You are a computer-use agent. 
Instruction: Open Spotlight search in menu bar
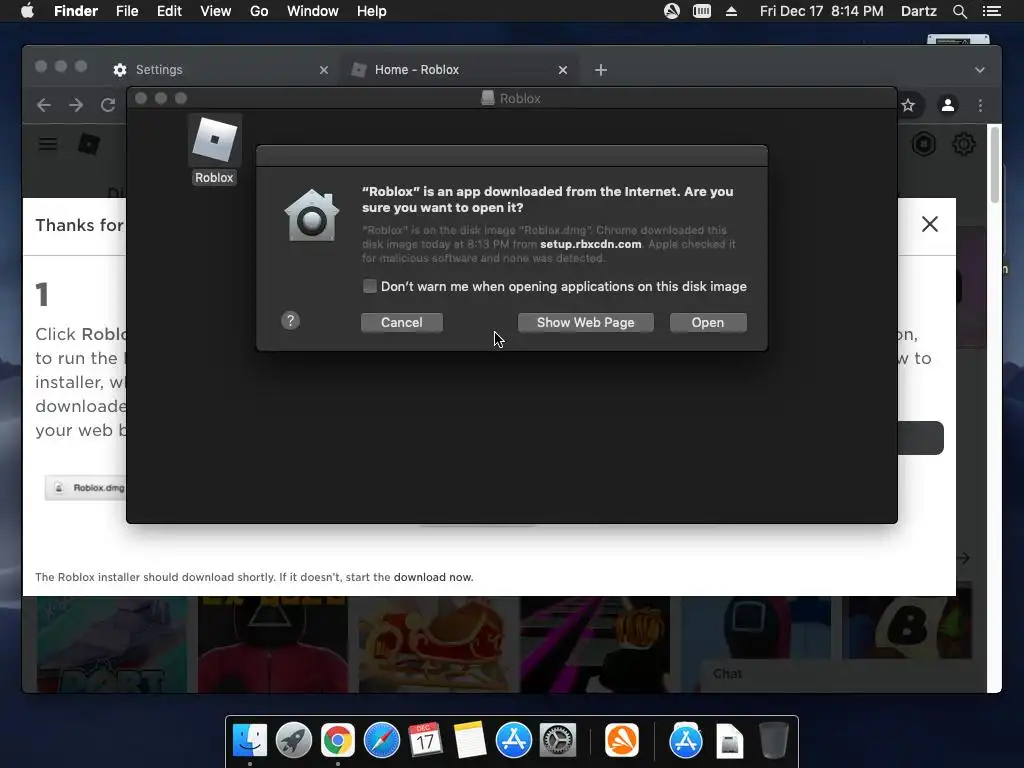click(960, 11)
